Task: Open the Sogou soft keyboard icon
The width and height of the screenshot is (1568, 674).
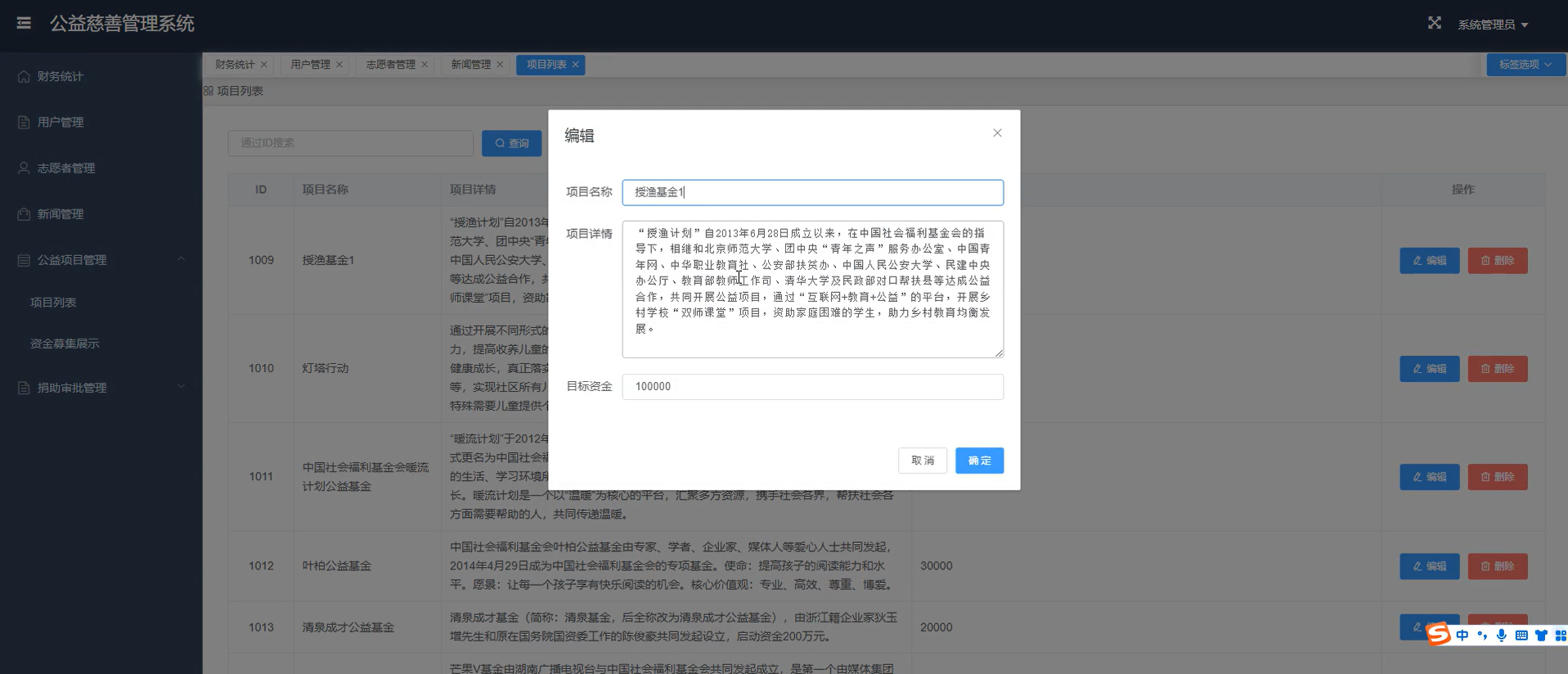Action: pos(1521,636)
